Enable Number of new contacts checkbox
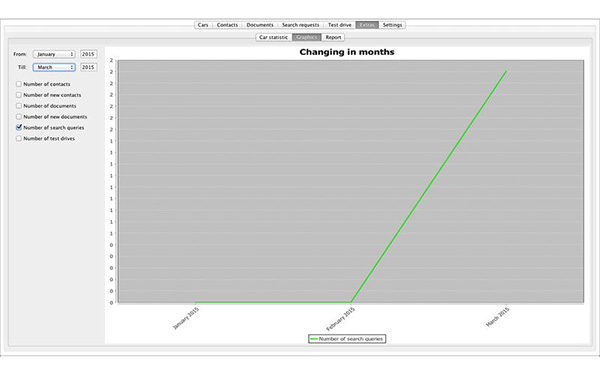600x375 pixels. point(19,95)
